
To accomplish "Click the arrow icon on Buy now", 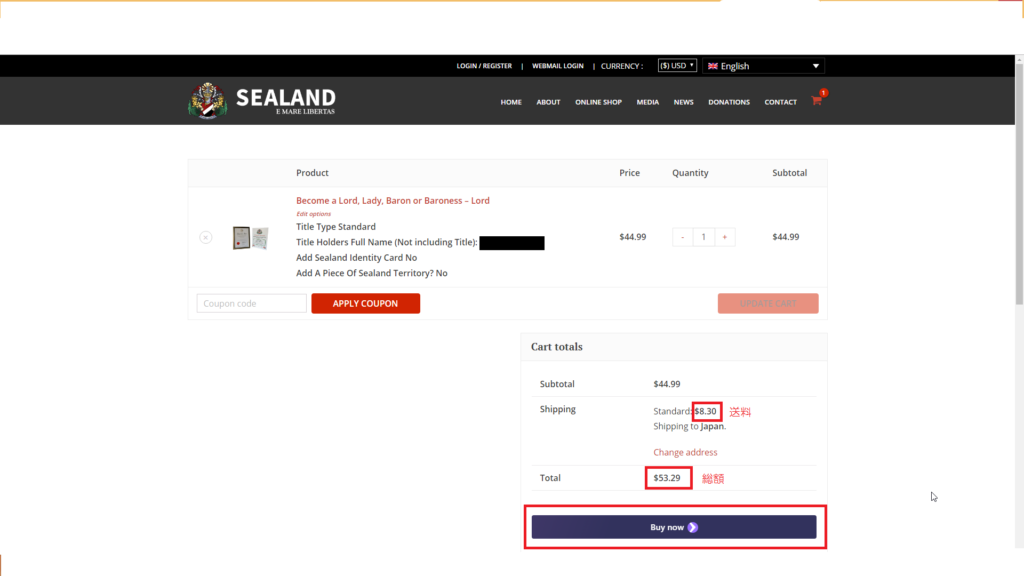I will (x=693, y=527).
